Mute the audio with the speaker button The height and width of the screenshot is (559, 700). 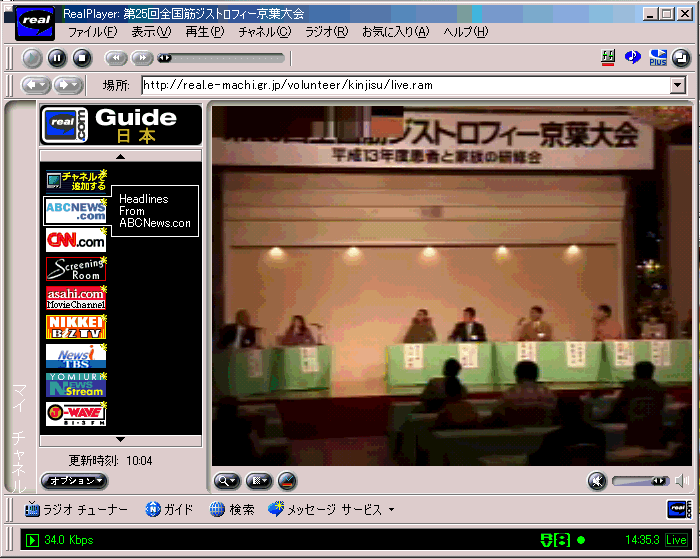pos(597,481)
